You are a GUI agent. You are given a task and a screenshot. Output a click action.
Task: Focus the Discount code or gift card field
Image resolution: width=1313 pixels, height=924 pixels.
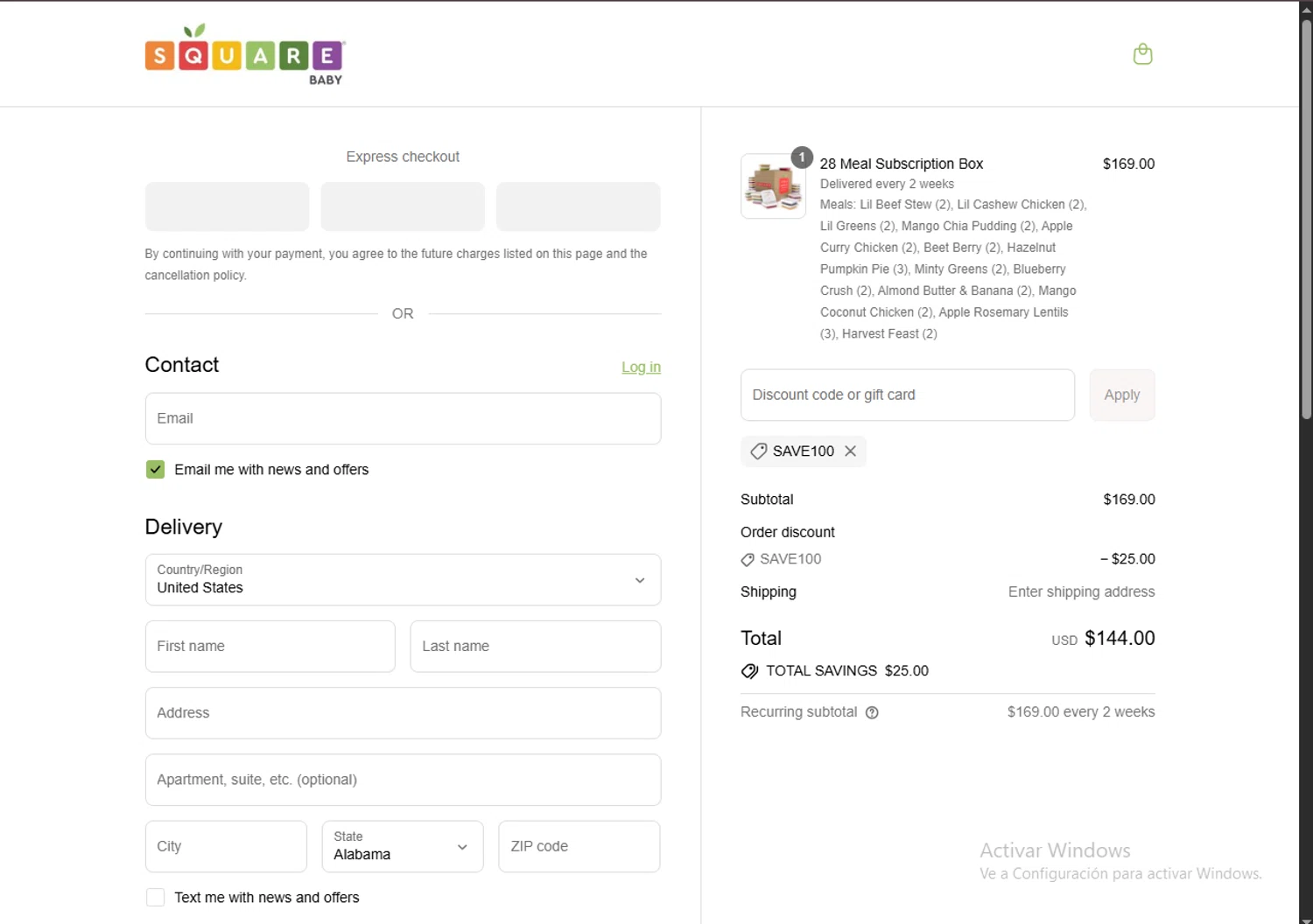(908, 395)
